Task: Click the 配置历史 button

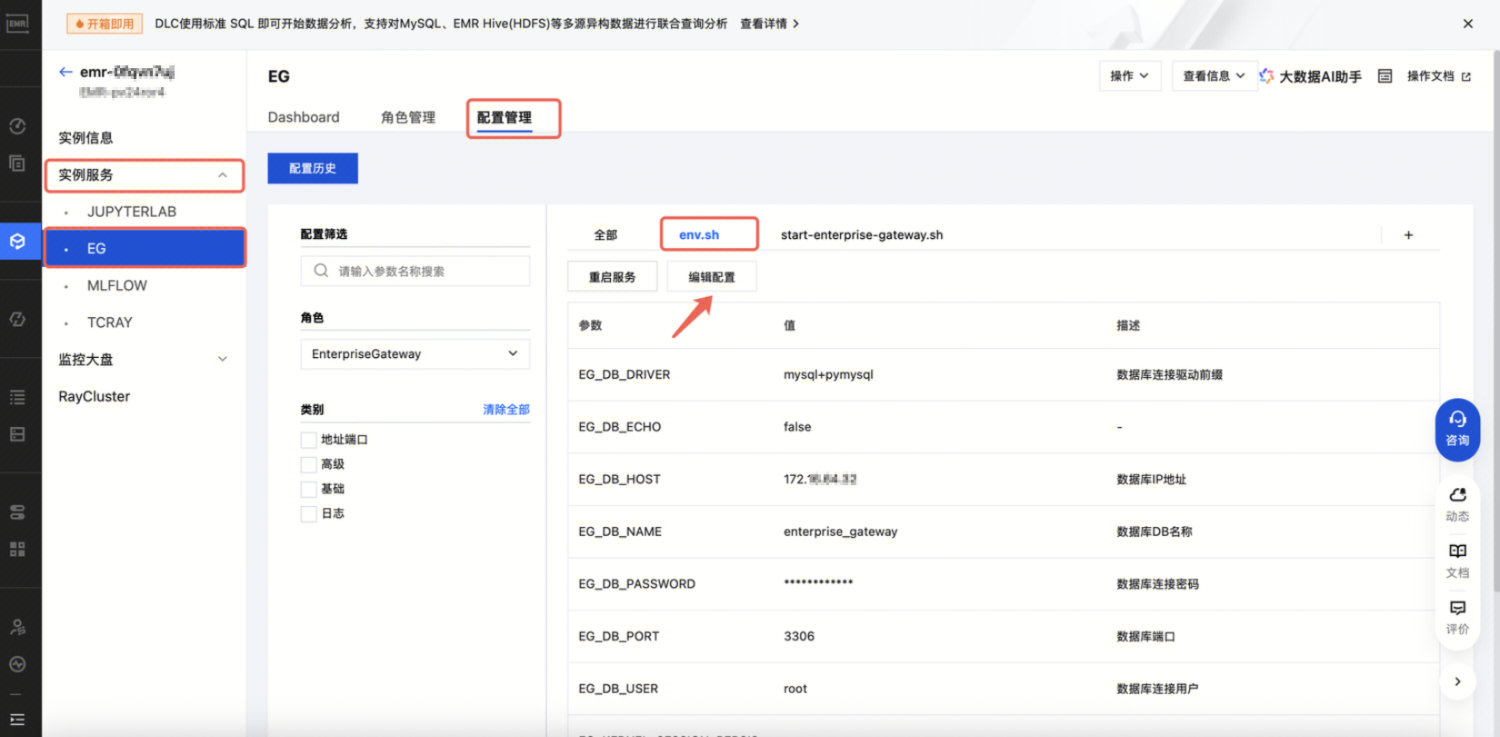Action: pyautogui.click(x=313, y=169)
